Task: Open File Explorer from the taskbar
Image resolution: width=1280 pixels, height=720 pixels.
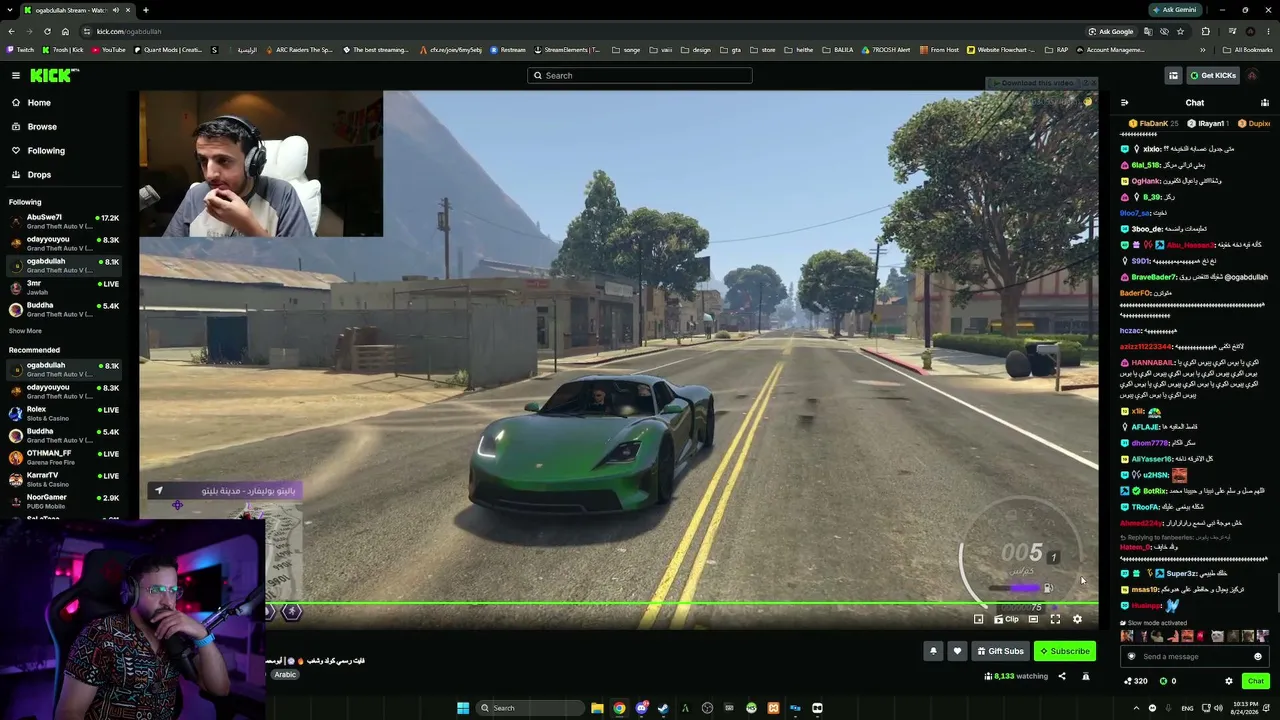Action: point(597,708)
